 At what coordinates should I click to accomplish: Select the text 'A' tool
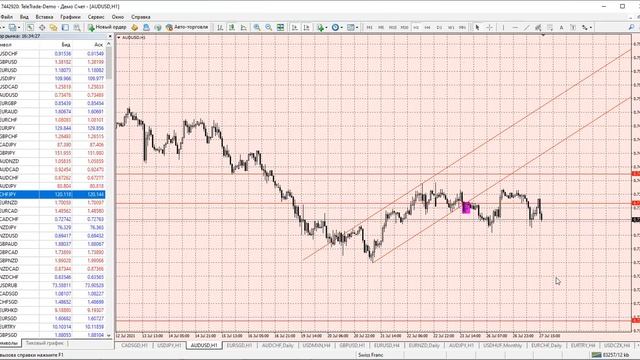click(561, 27)
